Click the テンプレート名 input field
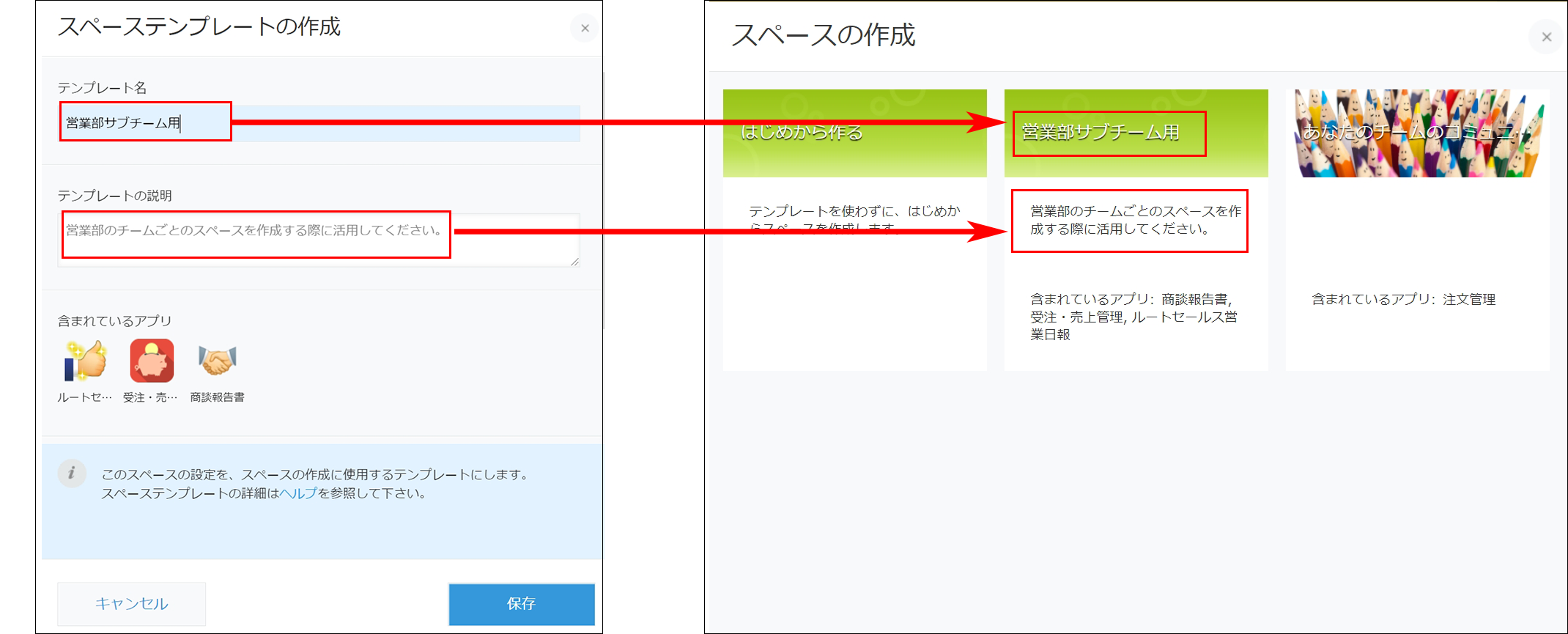Image resolution: width=1568 pixels, height=634 pixels. click(319, 122)
